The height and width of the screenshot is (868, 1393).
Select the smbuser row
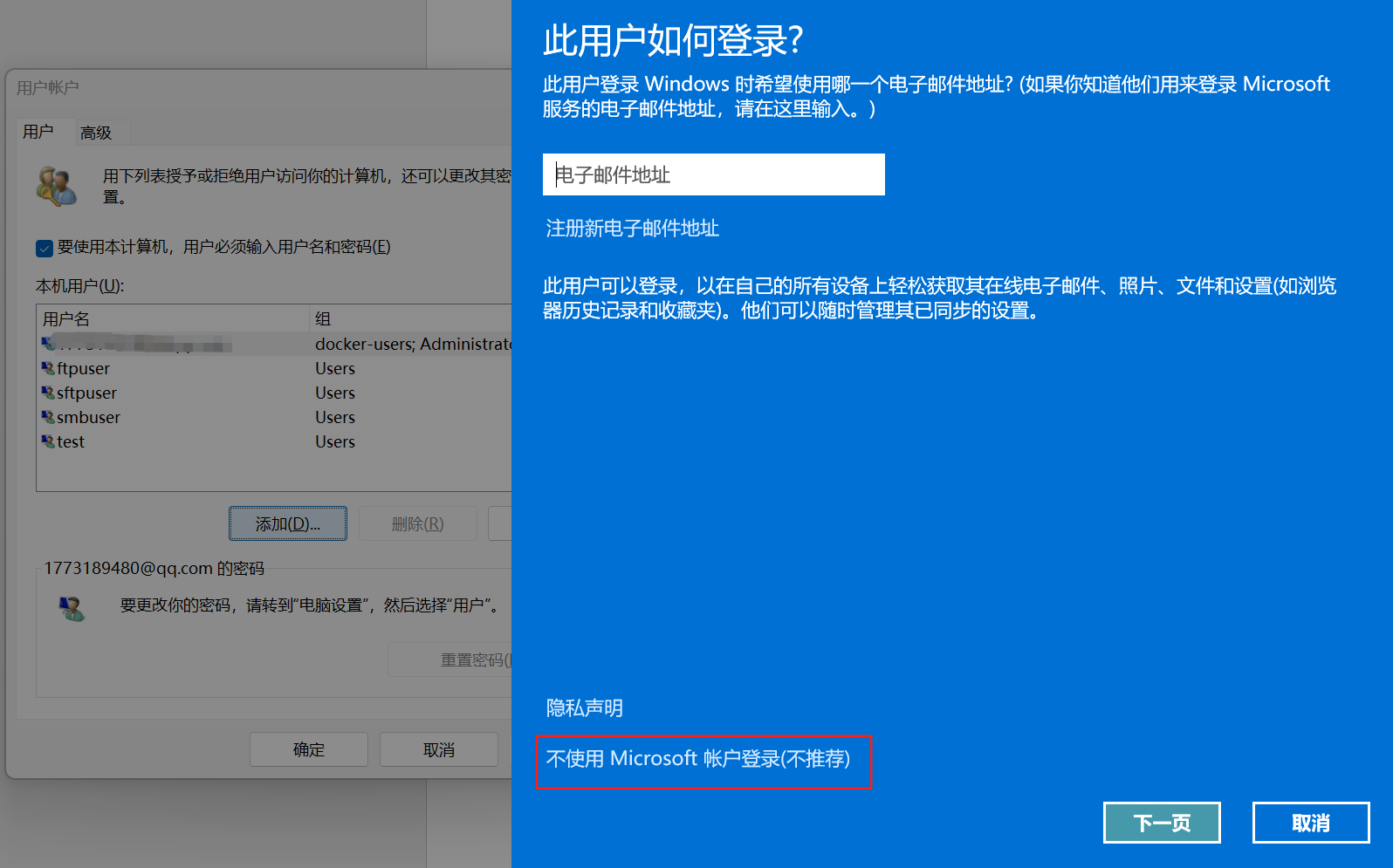tap(274, 417)
